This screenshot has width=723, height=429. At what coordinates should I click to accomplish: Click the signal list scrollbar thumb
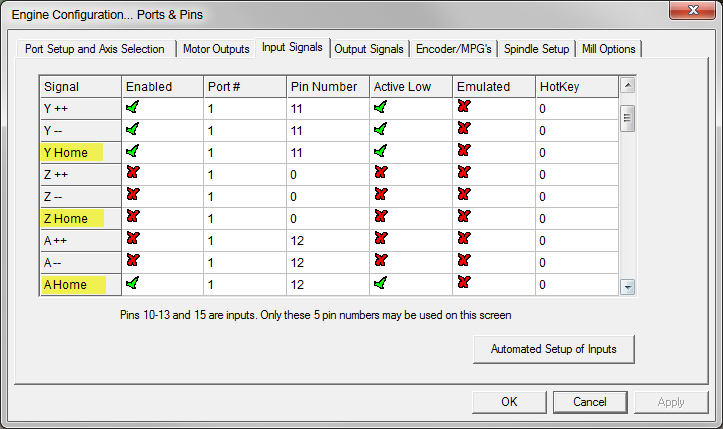(628, 119)
